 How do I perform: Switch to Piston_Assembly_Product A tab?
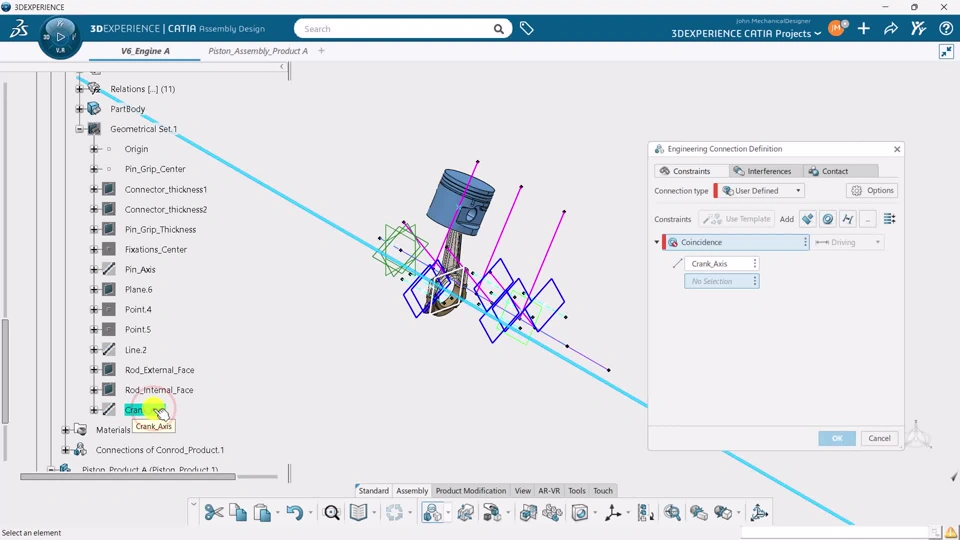(258, 51)
